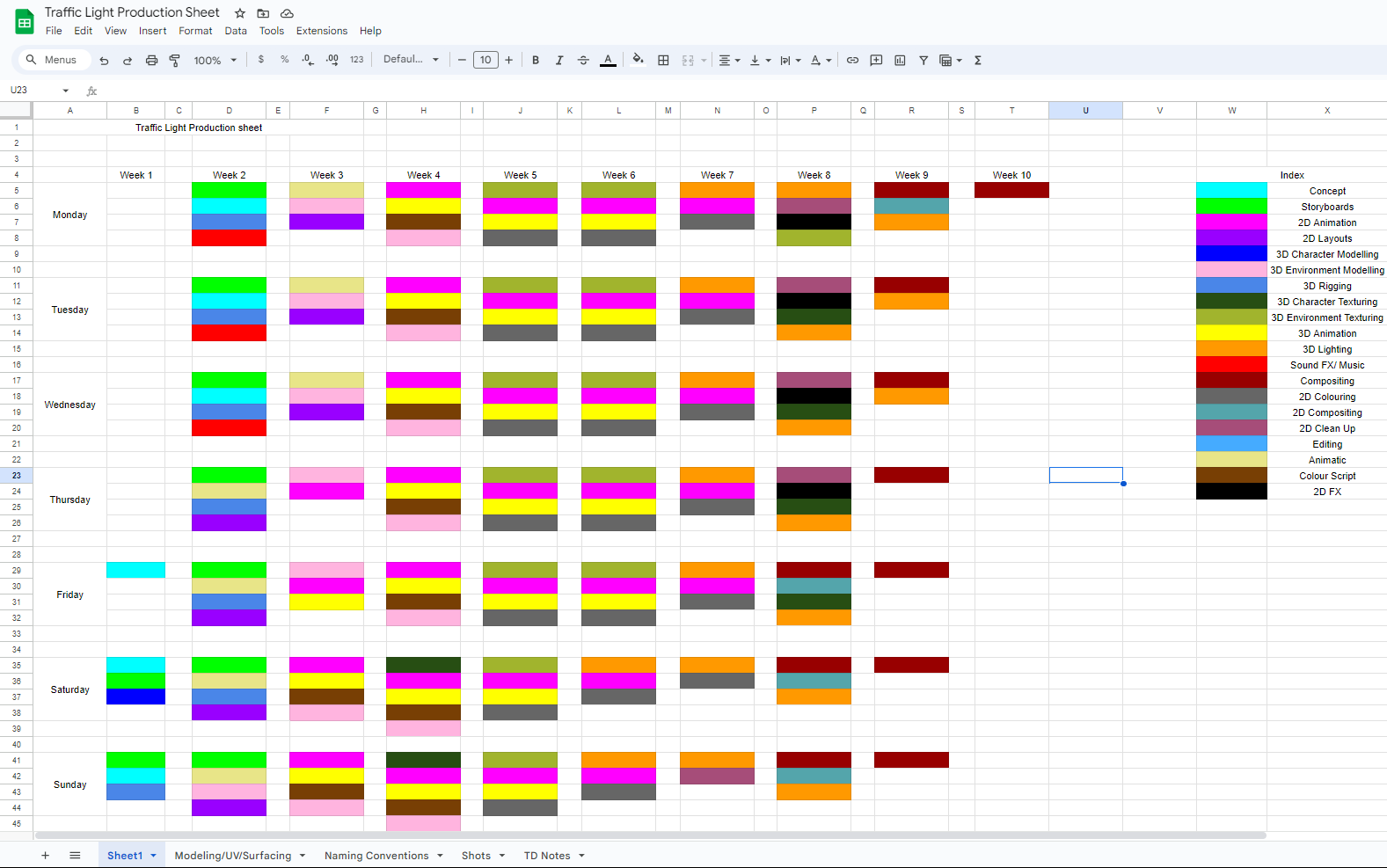This screenshot has width=1387, height=868.
Task: Click the redo icon
Action: (128, 61)
